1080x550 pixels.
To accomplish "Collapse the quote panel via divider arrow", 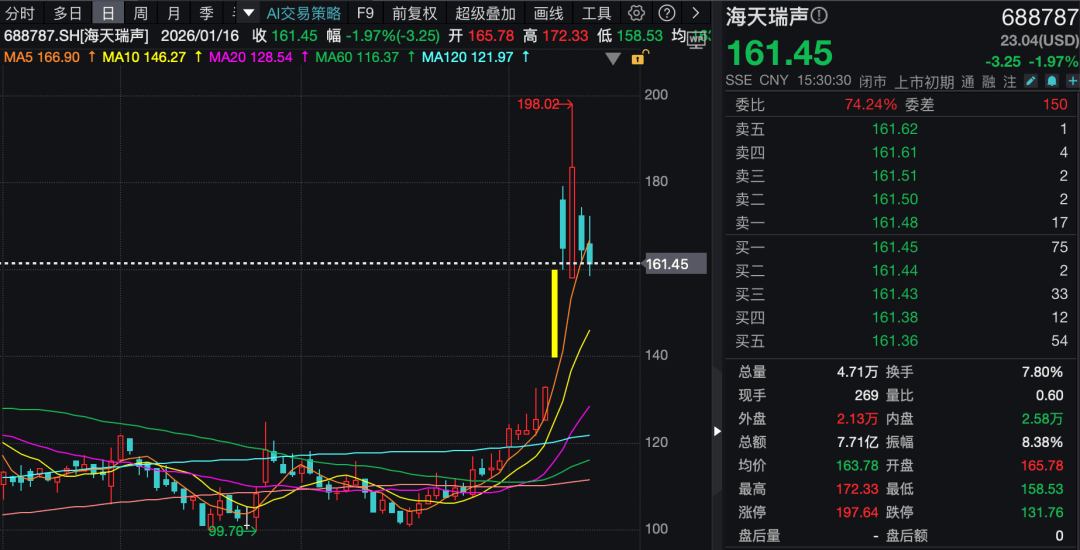I will coord(716,431).
